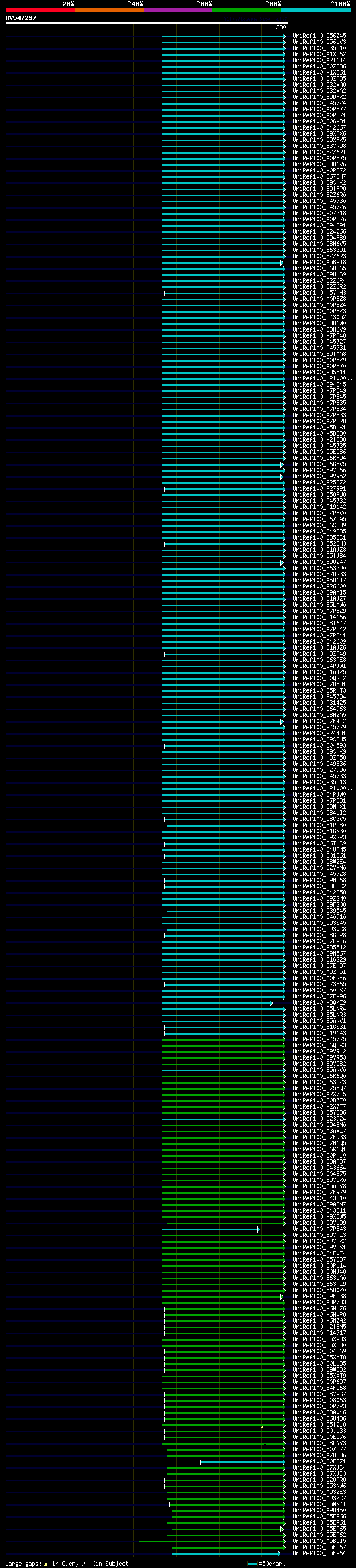356x1568 pixels.
Task: Click hit label UniRef100_A9U450
Action: 319,1511
